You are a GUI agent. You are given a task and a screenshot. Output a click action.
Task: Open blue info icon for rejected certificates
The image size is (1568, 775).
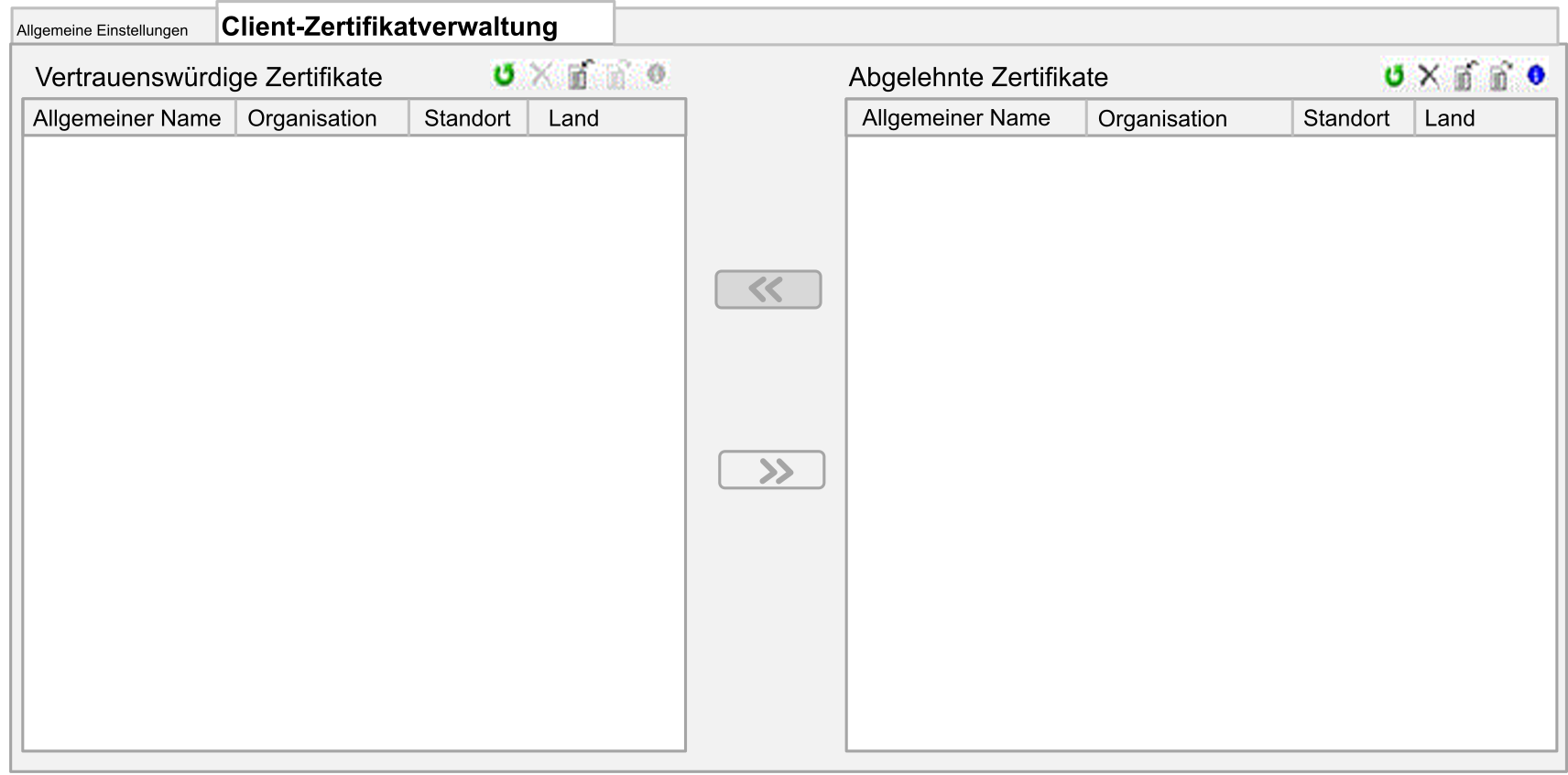[1536, 75]
